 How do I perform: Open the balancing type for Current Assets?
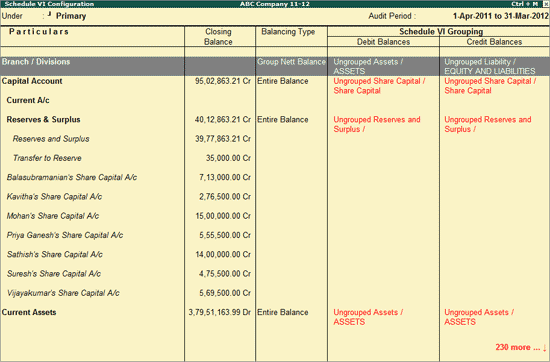283,313
